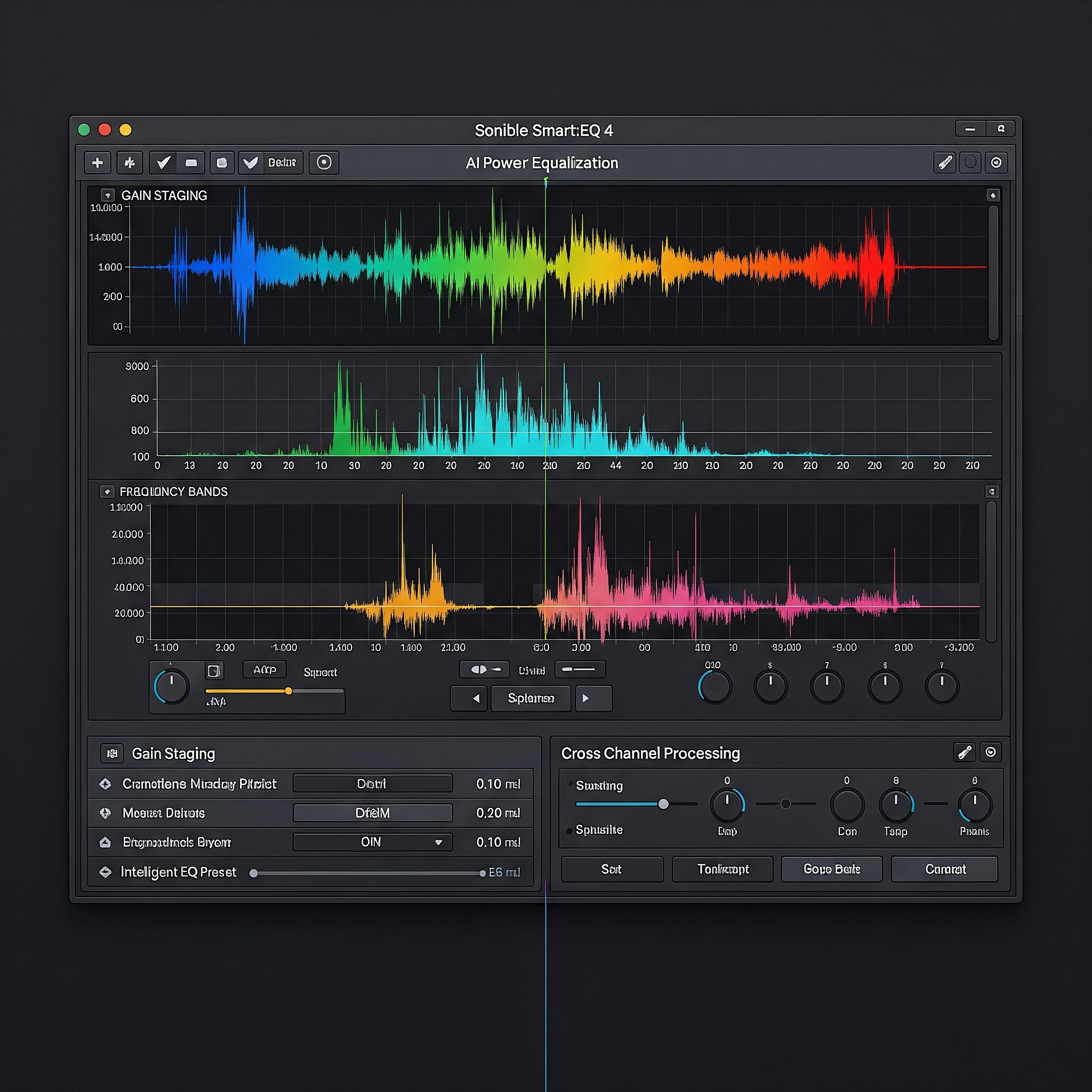Toggle the pill switch left of center label
Image resolution: width=1092 pixels, height=1092 pixels.
pyautogui.click(x=484, y=669)
